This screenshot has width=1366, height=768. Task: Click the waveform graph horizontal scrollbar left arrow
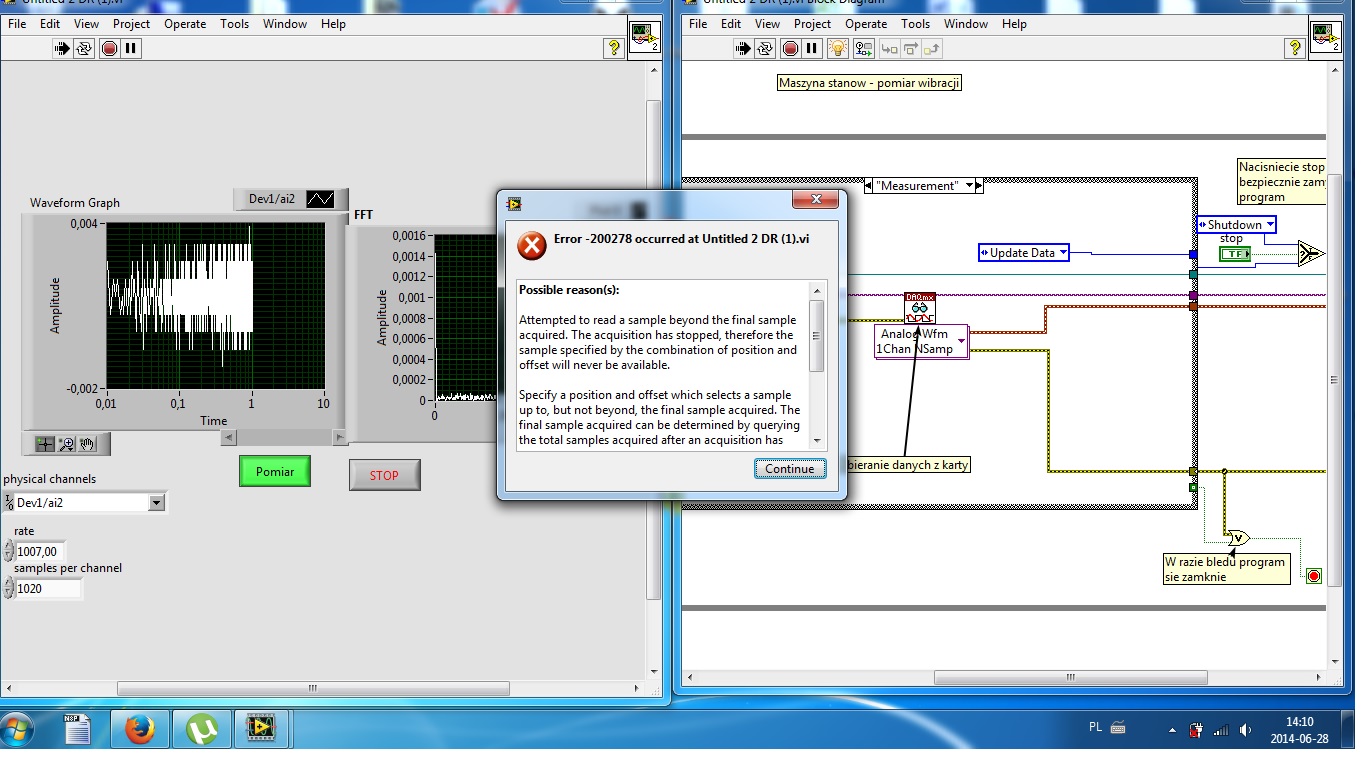click(x=227, y=437)
